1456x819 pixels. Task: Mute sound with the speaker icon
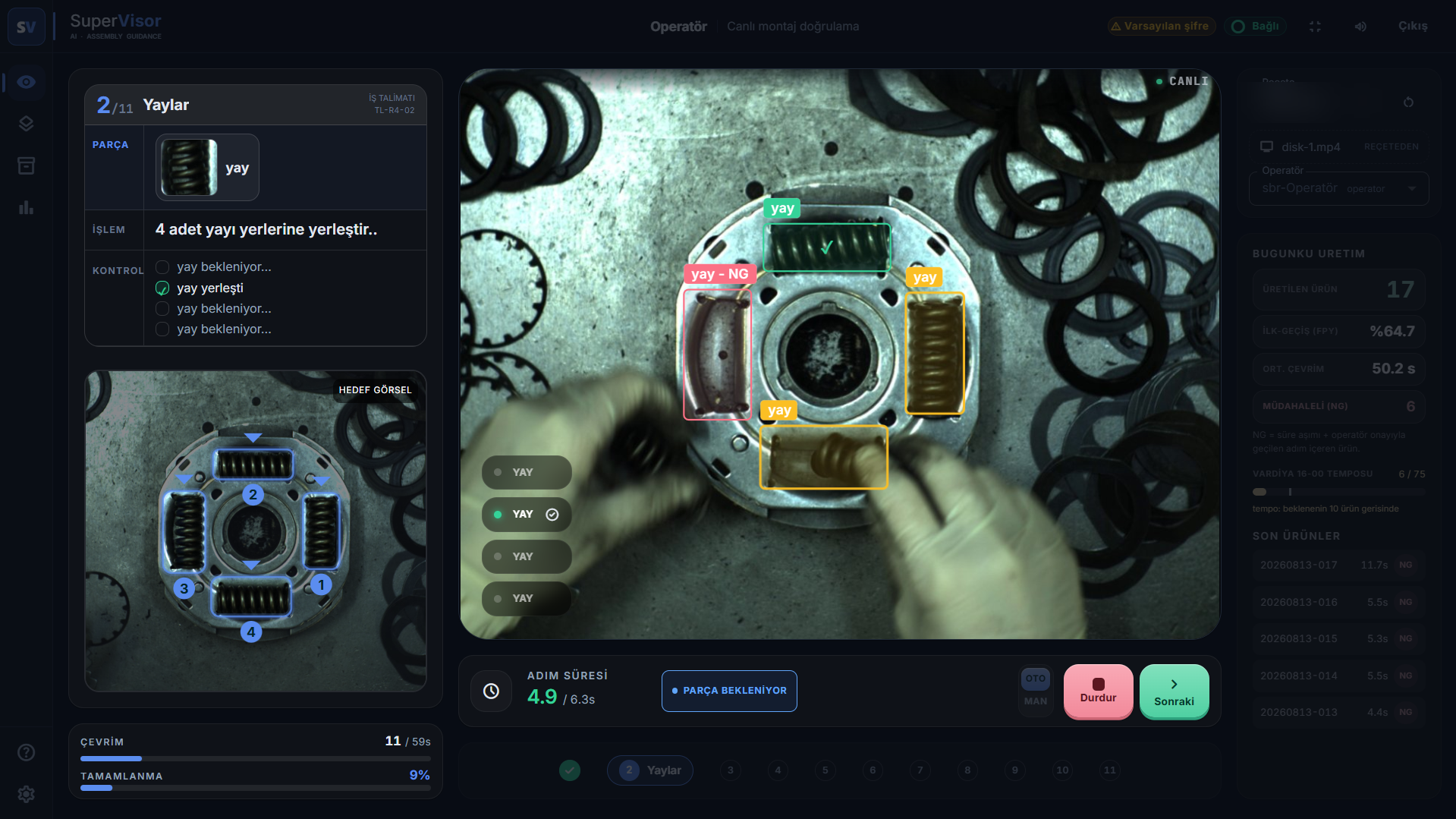1360,27
